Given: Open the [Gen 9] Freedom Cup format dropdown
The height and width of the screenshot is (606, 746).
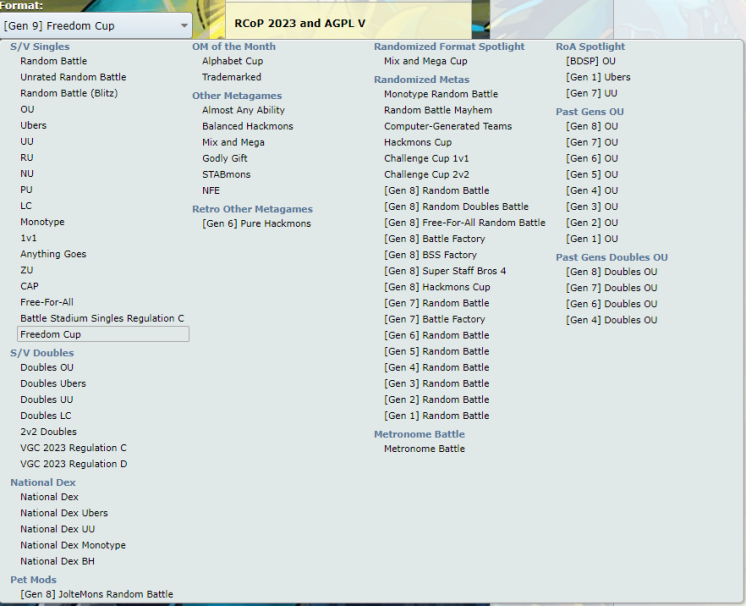Looking at the screenshot, I should click(x=96, y=26).
